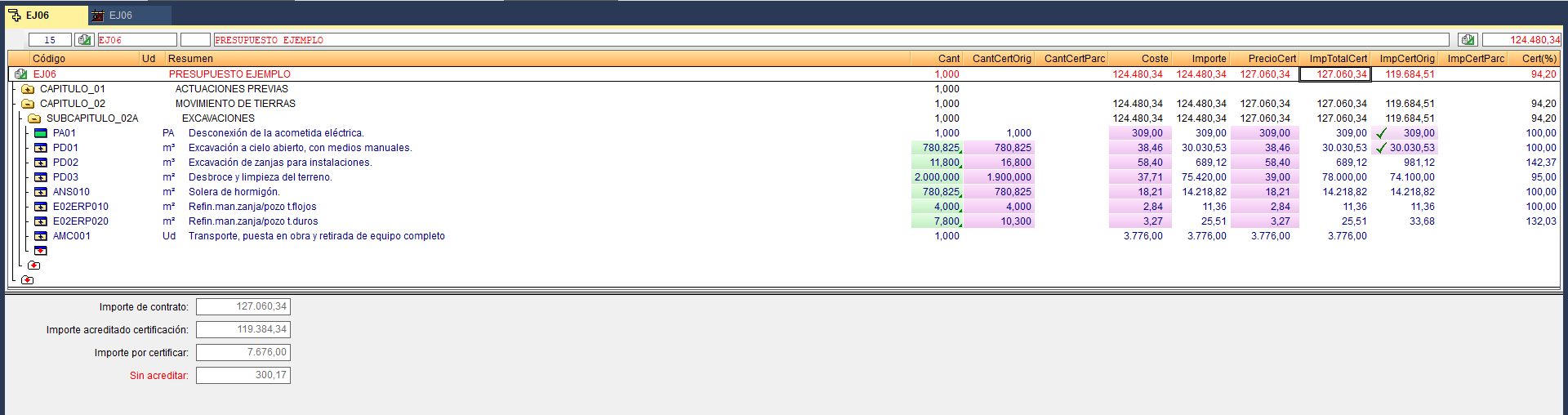
Task: Click the project icon beside code field EJ06
Action: tap(84, 39)
